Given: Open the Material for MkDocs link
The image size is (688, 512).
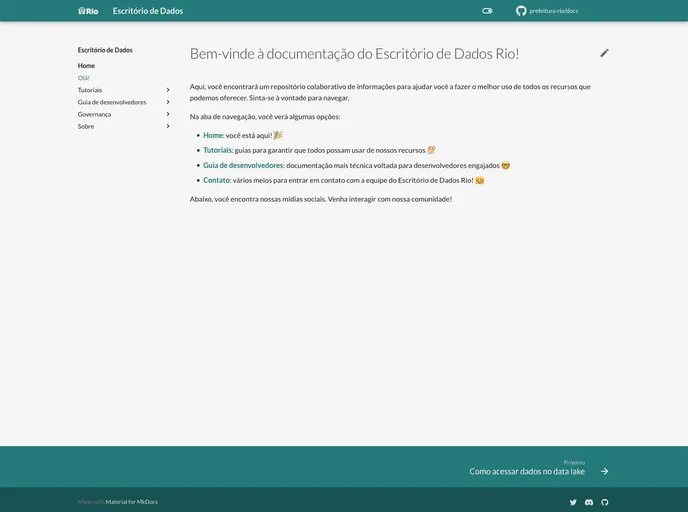Looking at the screenshot, I should pyautogui.click(x=132, y=502).
